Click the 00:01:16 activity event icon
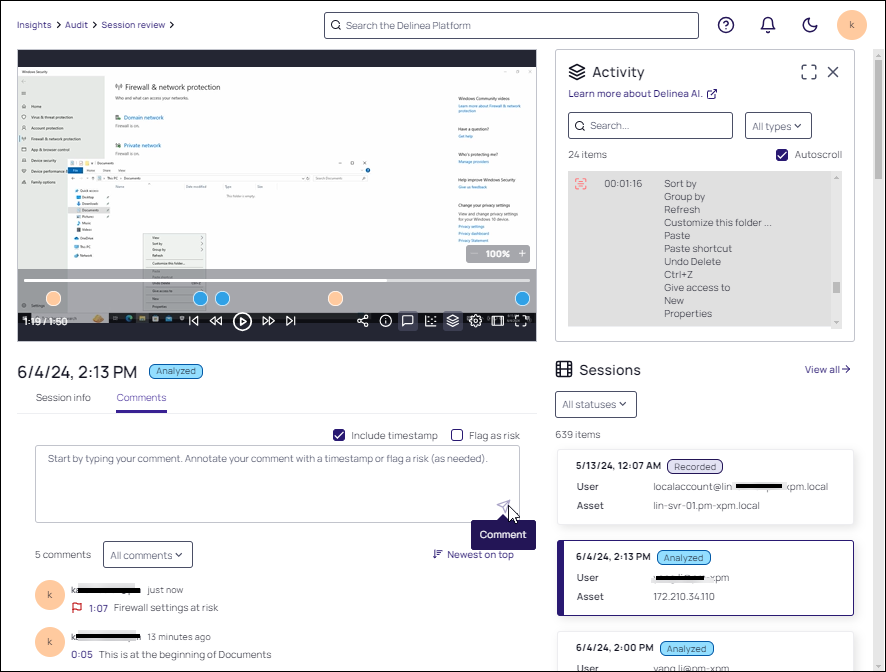 580,184
